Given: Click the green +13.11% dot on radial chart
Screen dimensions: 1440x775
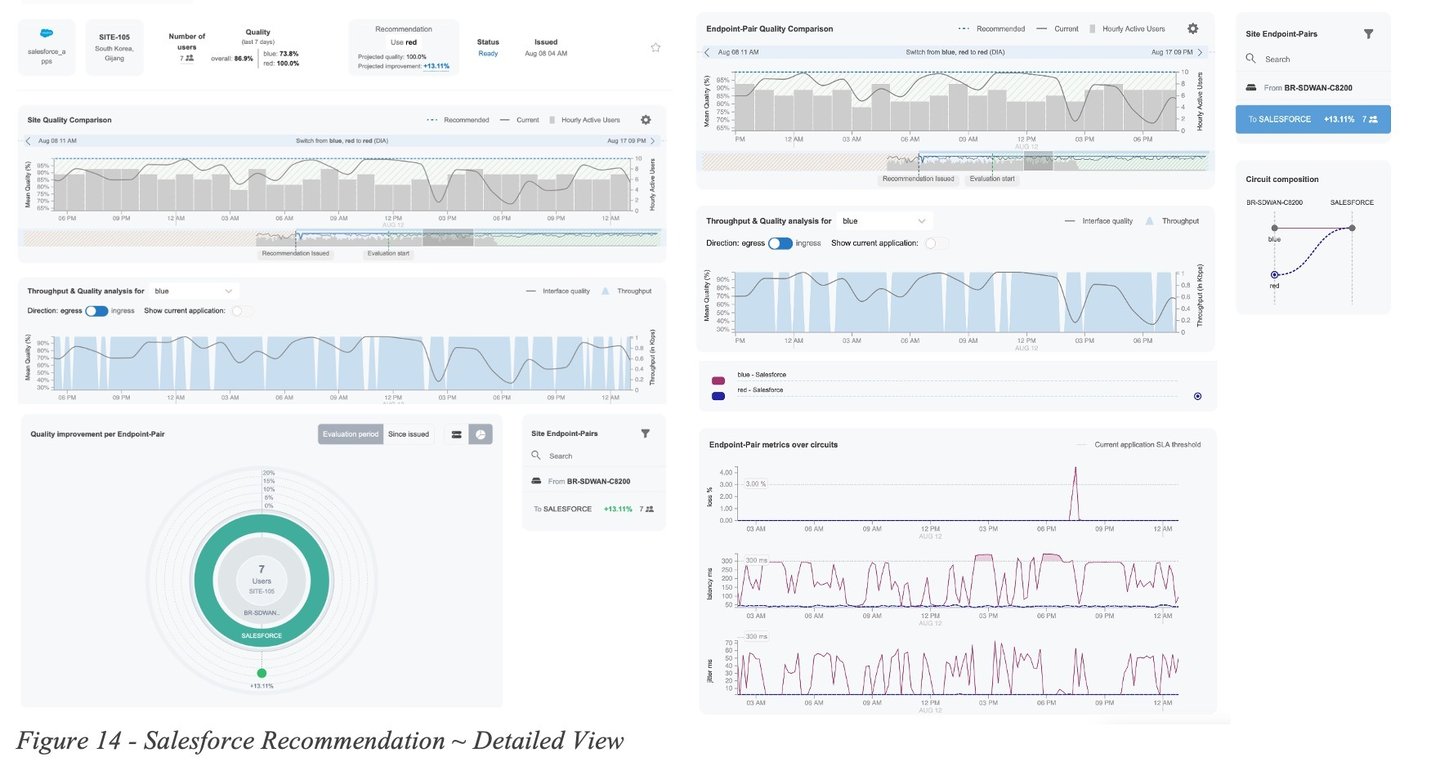Looking at the screenshot, I should (x=261, y=673).
